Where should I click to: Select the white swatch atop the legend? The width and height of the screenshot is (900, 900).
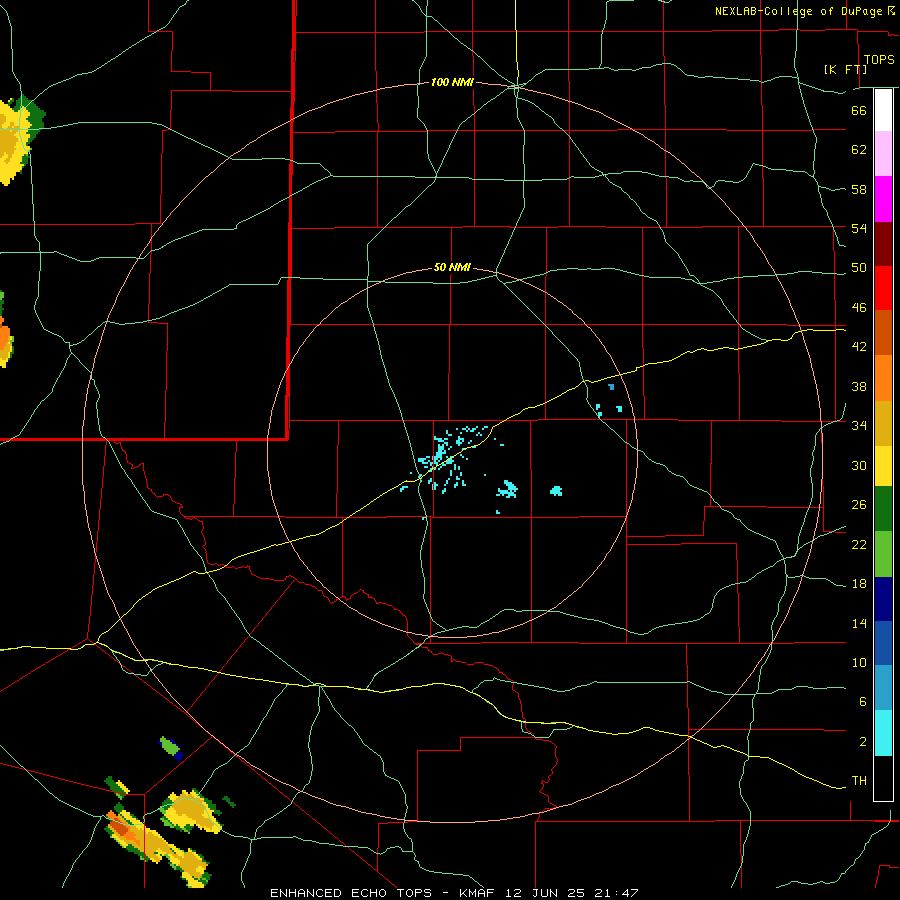click(x=883, y=110)
